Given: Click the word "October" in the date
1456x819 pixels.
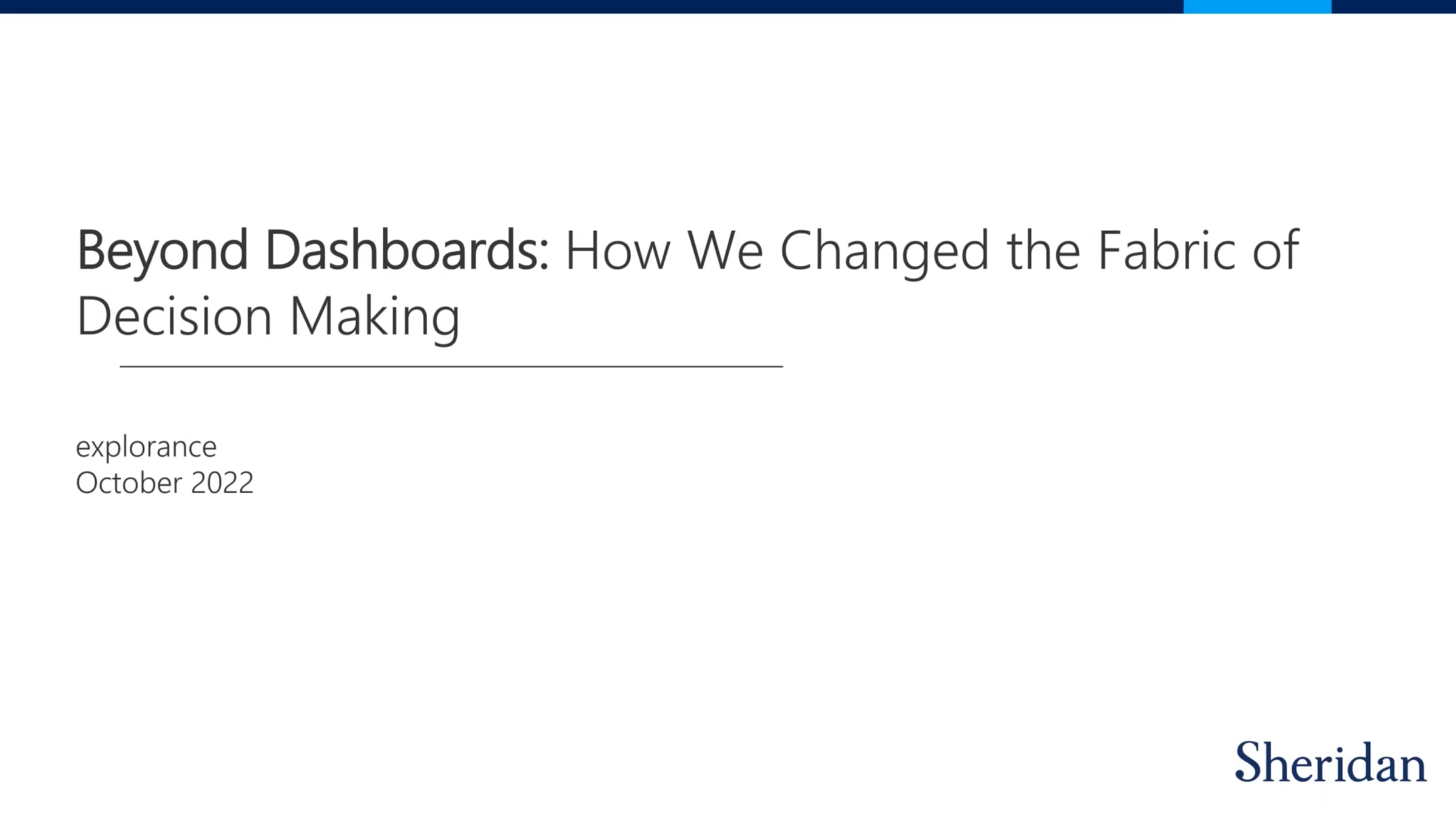Looking at the screenshot, I should [x=129, y=483].
